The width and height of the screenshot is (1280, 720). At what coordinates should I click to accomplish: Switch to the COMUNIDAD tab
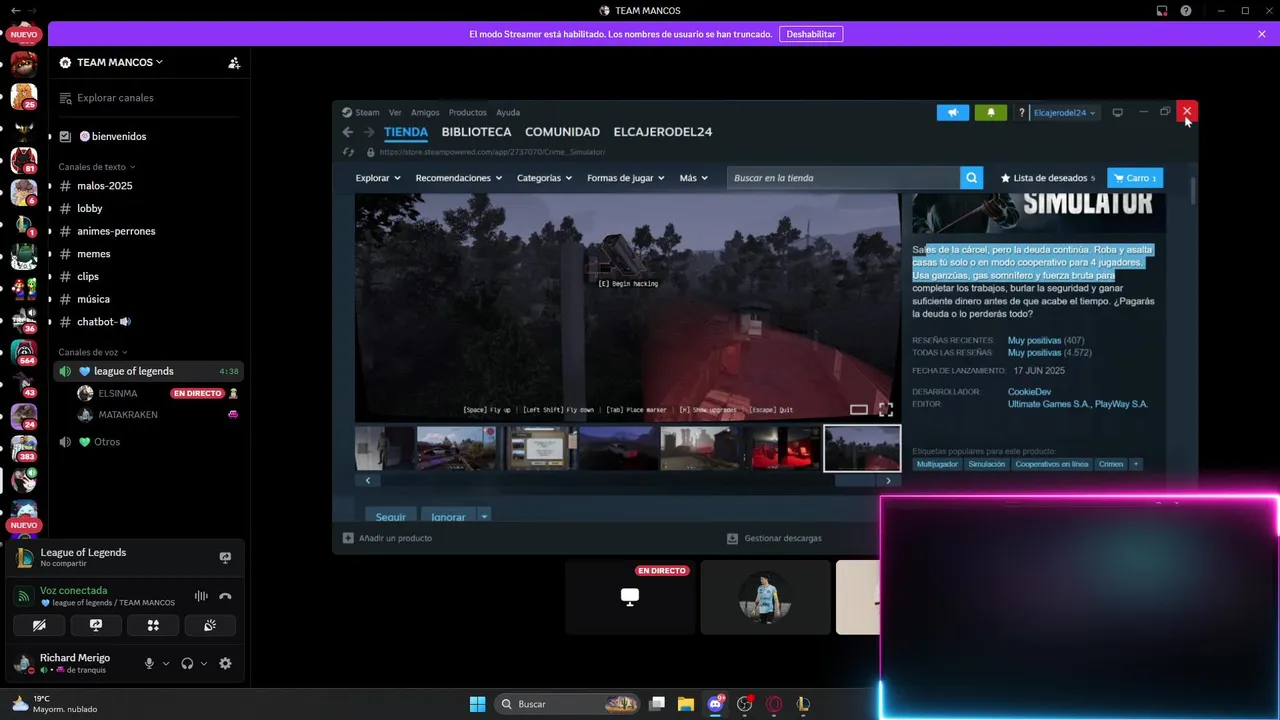point(562,132)
